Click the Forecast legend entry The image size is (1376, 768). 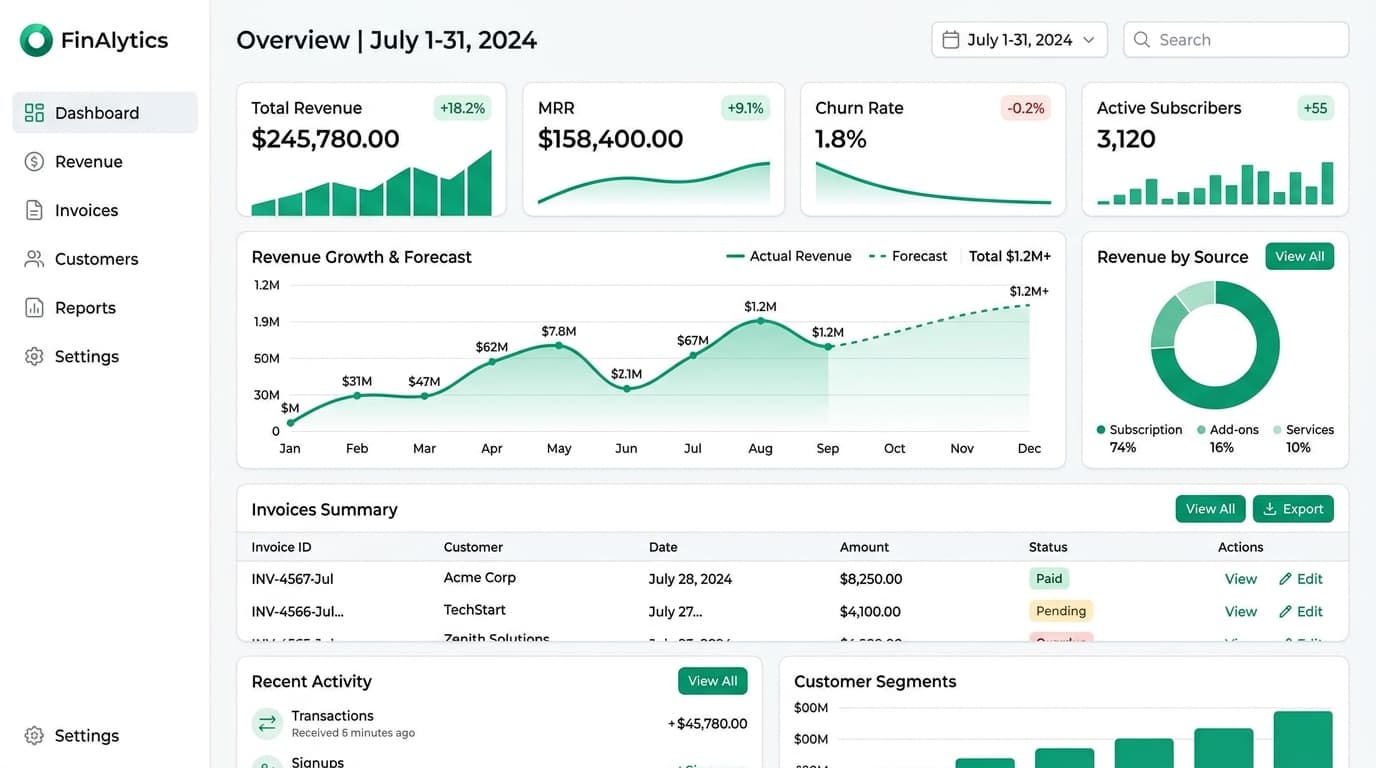[908, 256]
